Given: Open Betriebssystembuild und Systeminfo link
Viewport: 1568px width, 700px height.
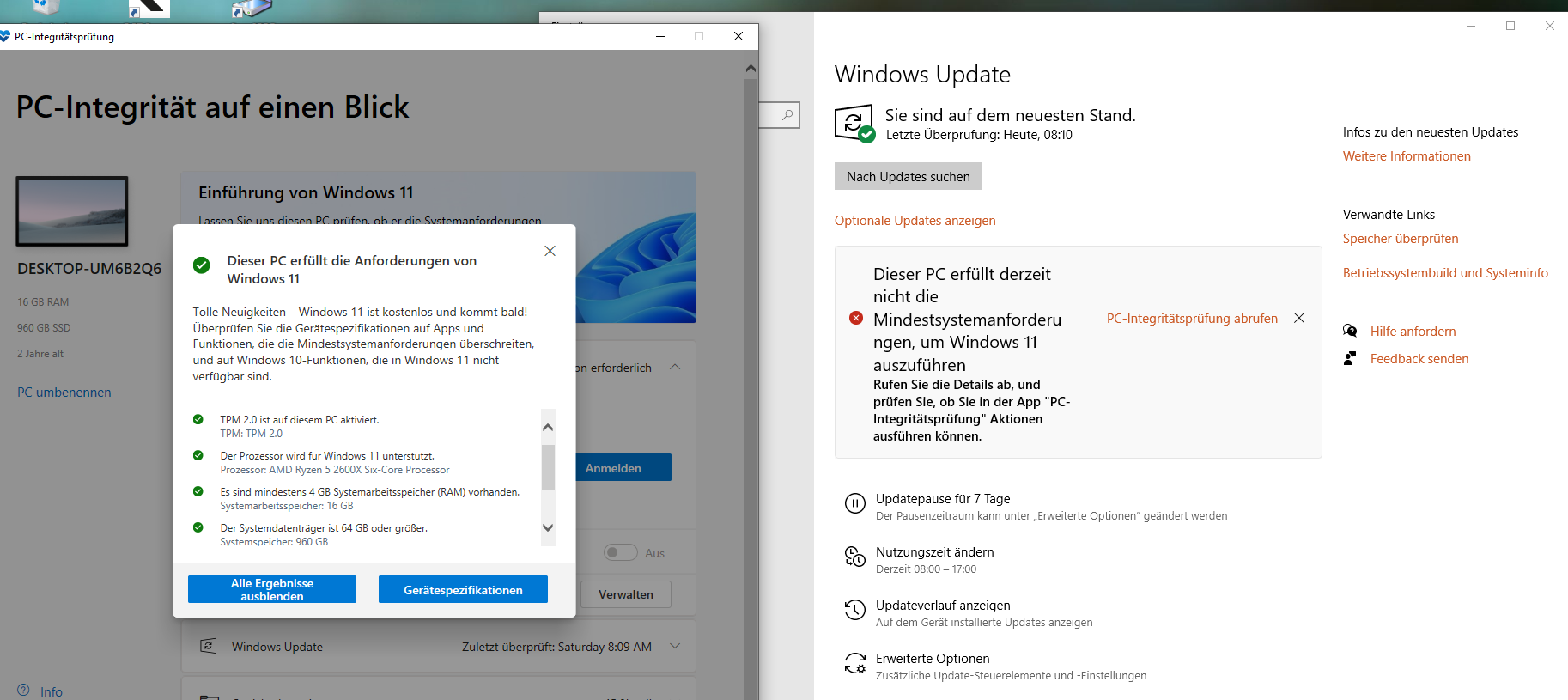Looking at the screenshot, I should 1445,273.
